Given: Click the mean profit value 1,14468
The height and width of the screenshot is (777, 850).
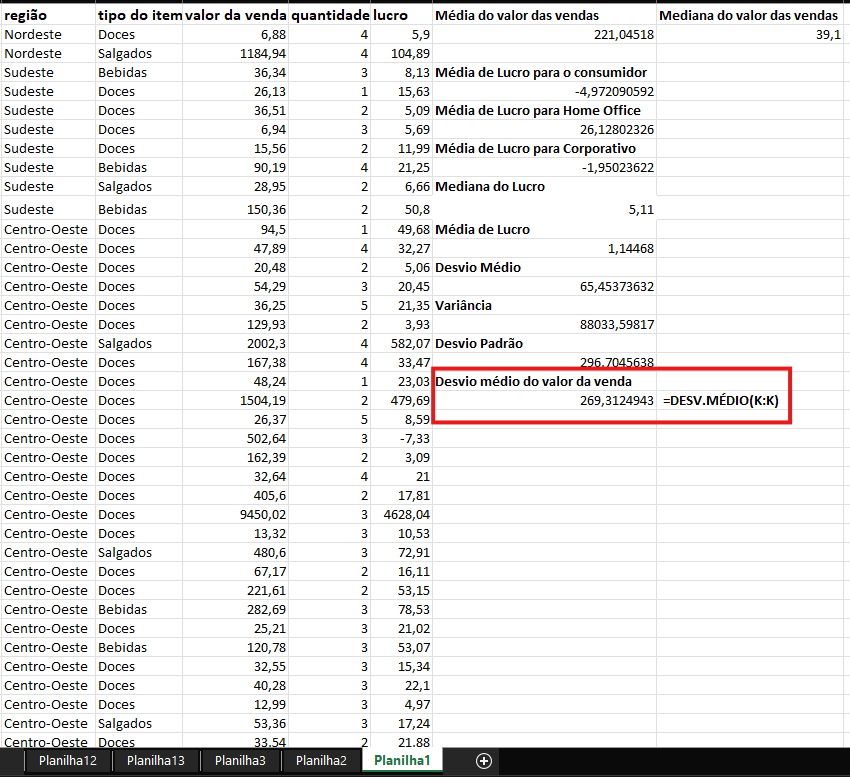Looking at the screenshot, I should coord(544,248).
